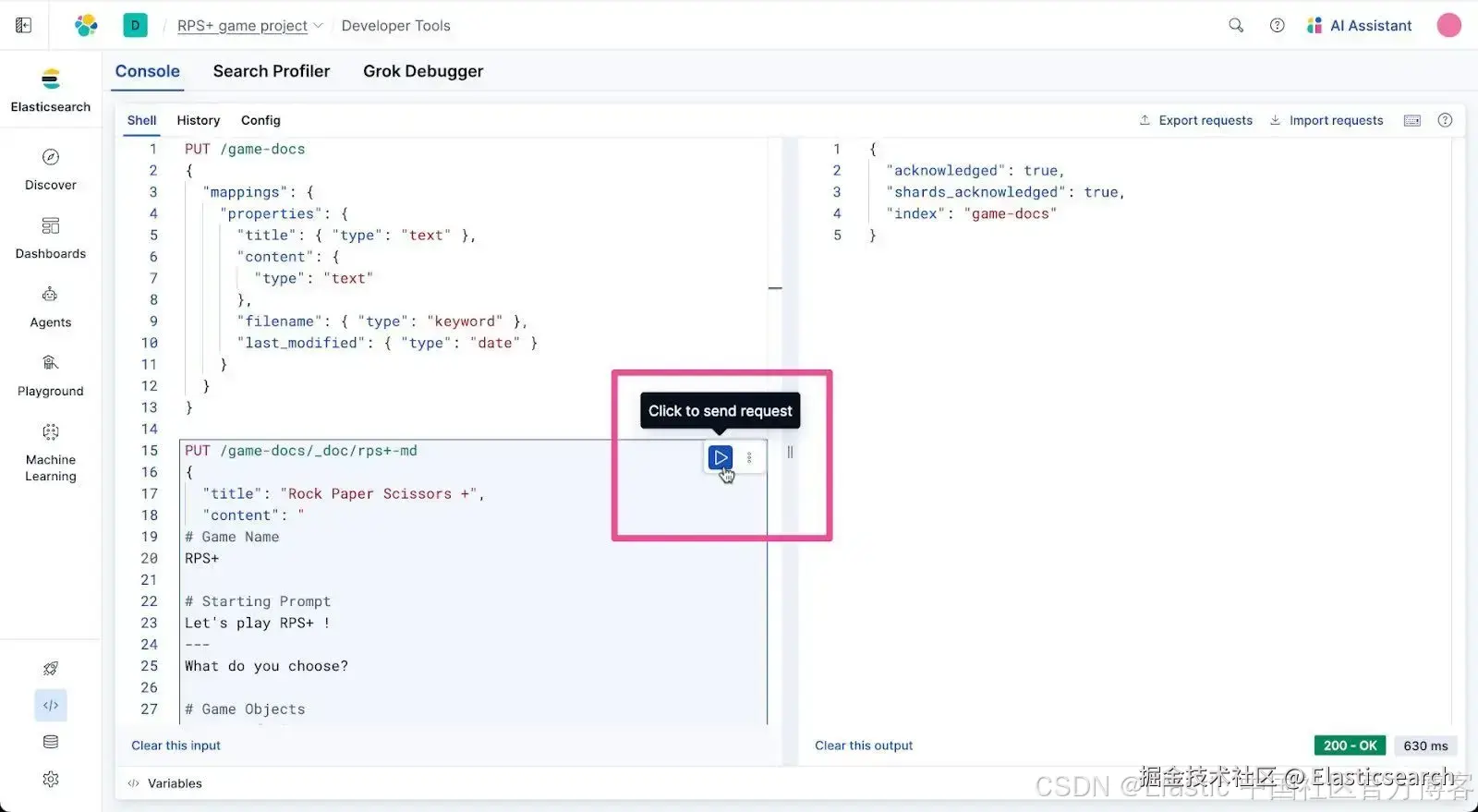Click "acknowledged": true in the output
The image size is (1478, 812).
point(975,170)
